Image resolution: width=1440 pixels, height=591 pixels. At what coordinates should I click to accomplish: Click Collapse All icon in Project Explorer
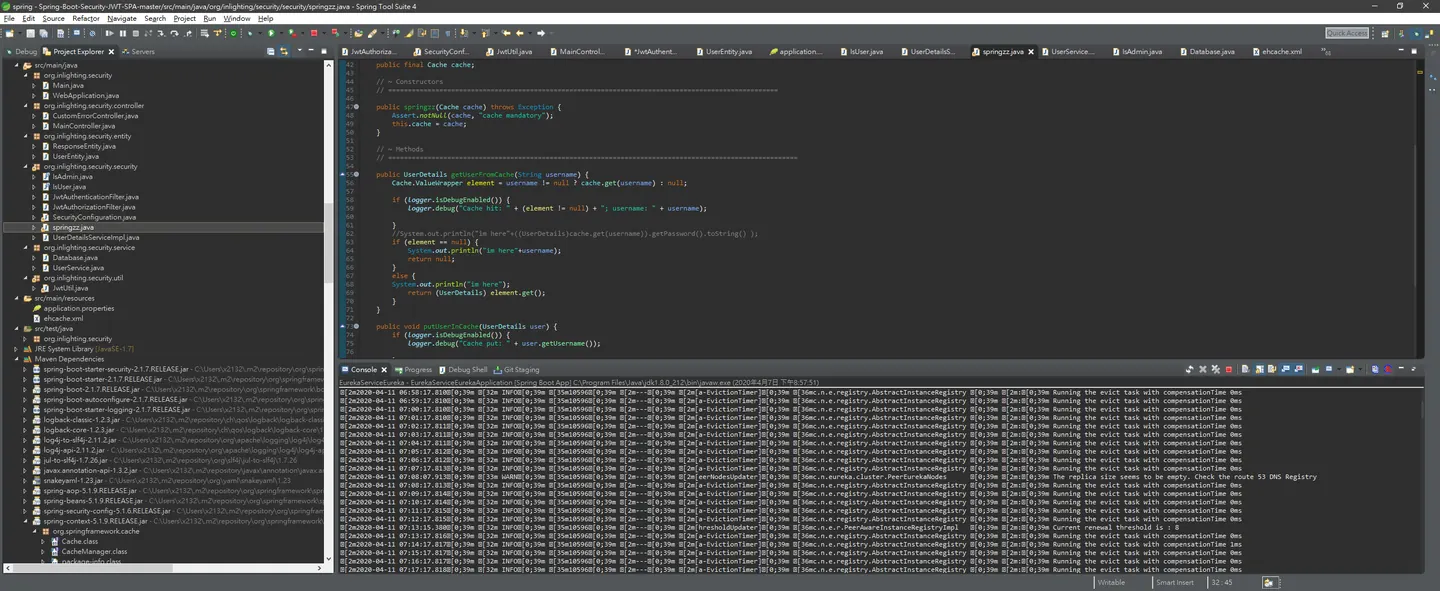click(x=270, y=51)
